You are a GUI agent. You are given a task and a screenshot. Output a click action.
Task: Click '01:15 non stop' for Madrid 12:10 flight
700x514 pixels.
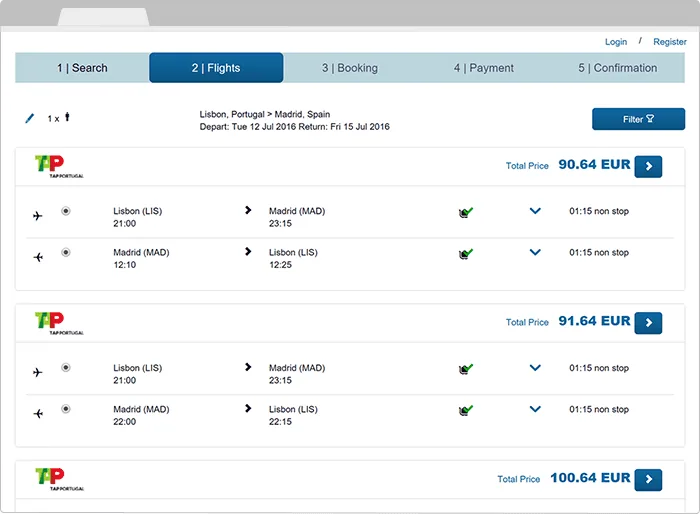coord(599,253)
